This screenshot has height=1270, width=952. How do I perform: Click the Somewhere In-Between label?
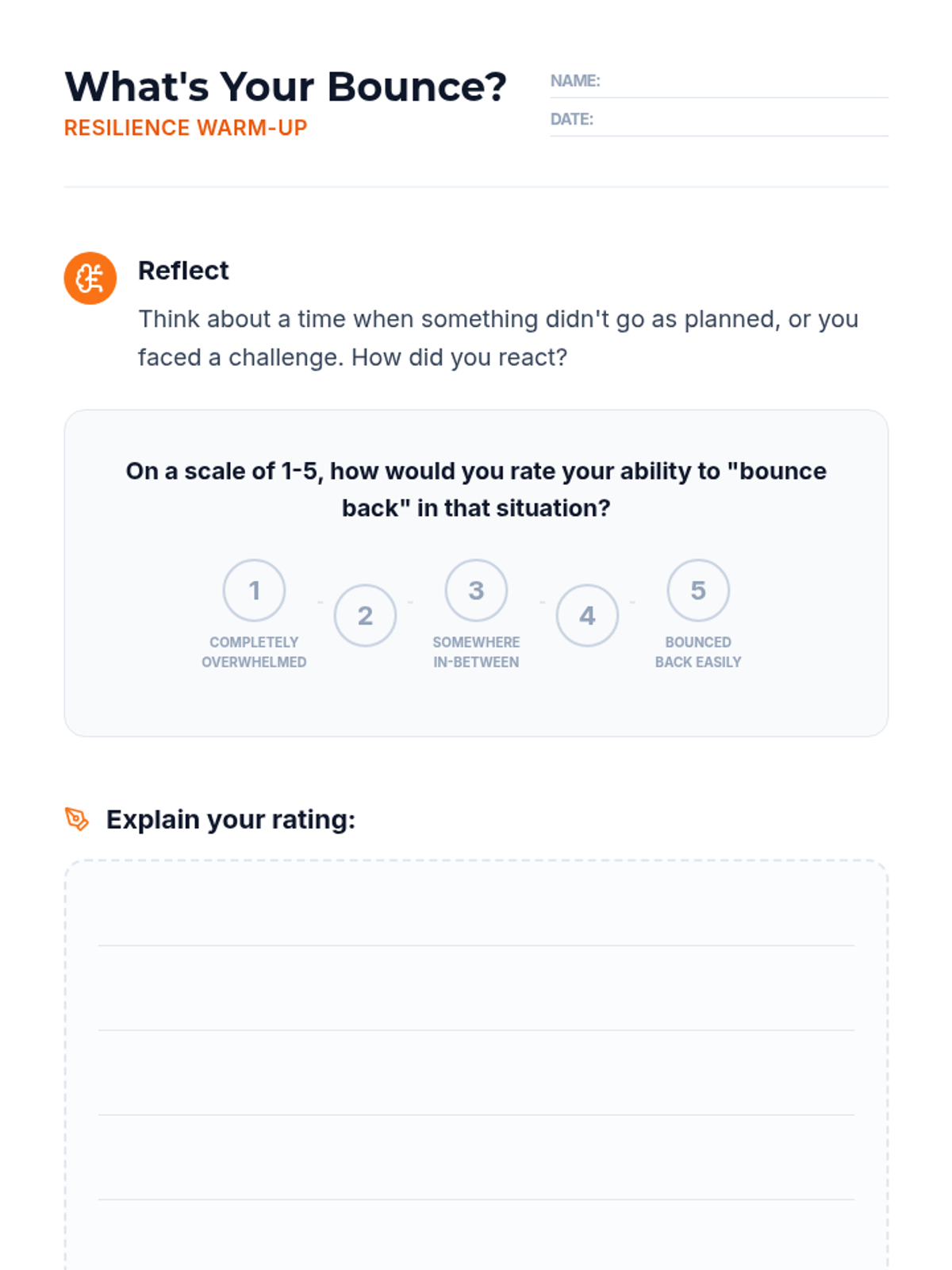pos(476,652)
